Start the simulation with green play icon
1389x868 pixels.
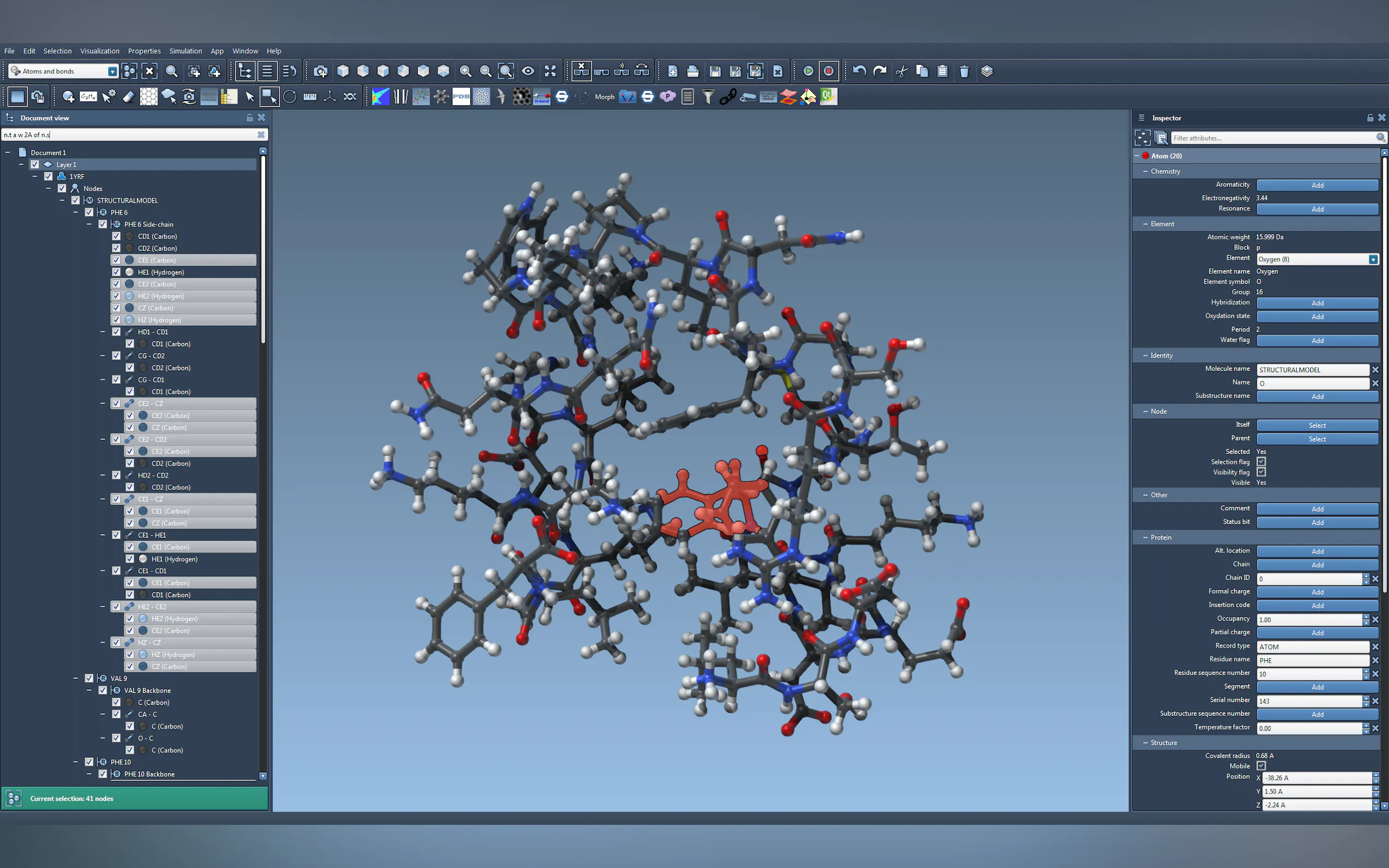808,71
